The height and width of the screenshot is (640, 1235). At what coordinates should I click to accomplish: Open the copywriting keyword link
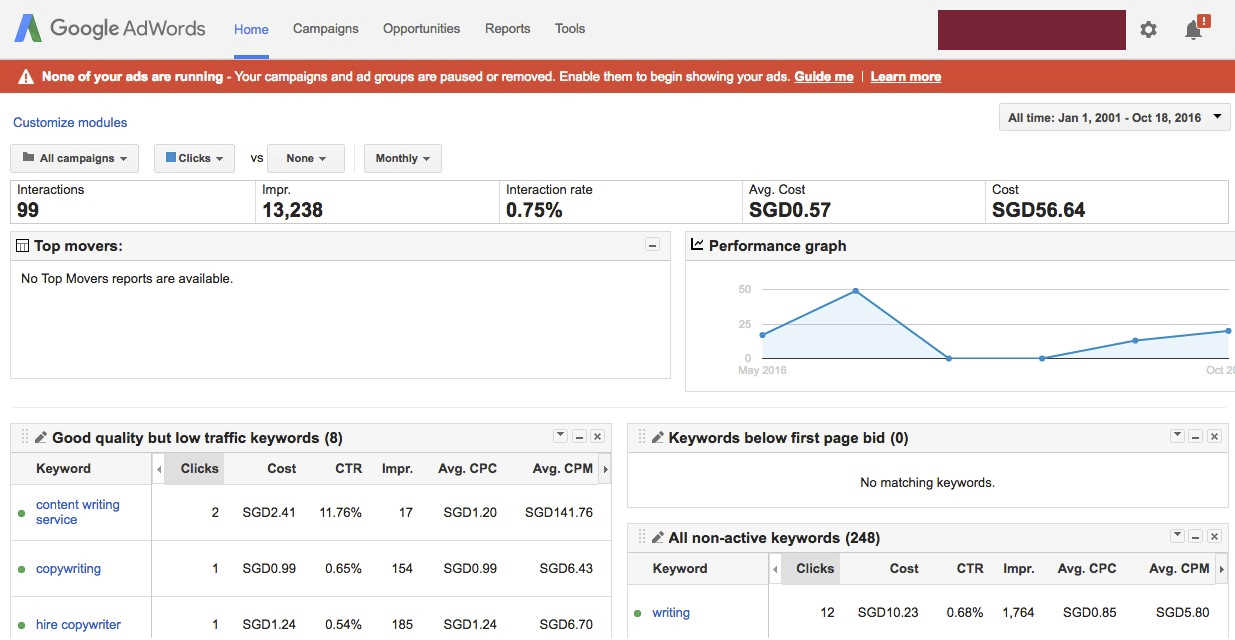coord(68,569)
